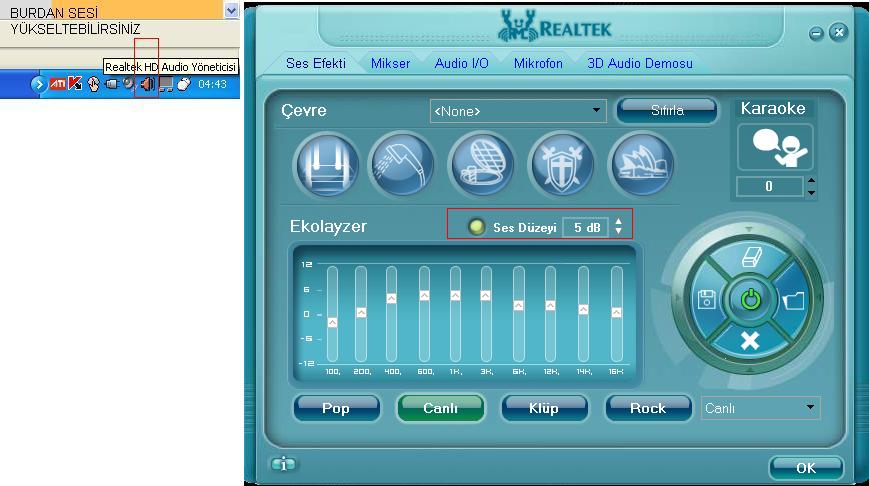Switch to the Mikrofon tab

538,63
